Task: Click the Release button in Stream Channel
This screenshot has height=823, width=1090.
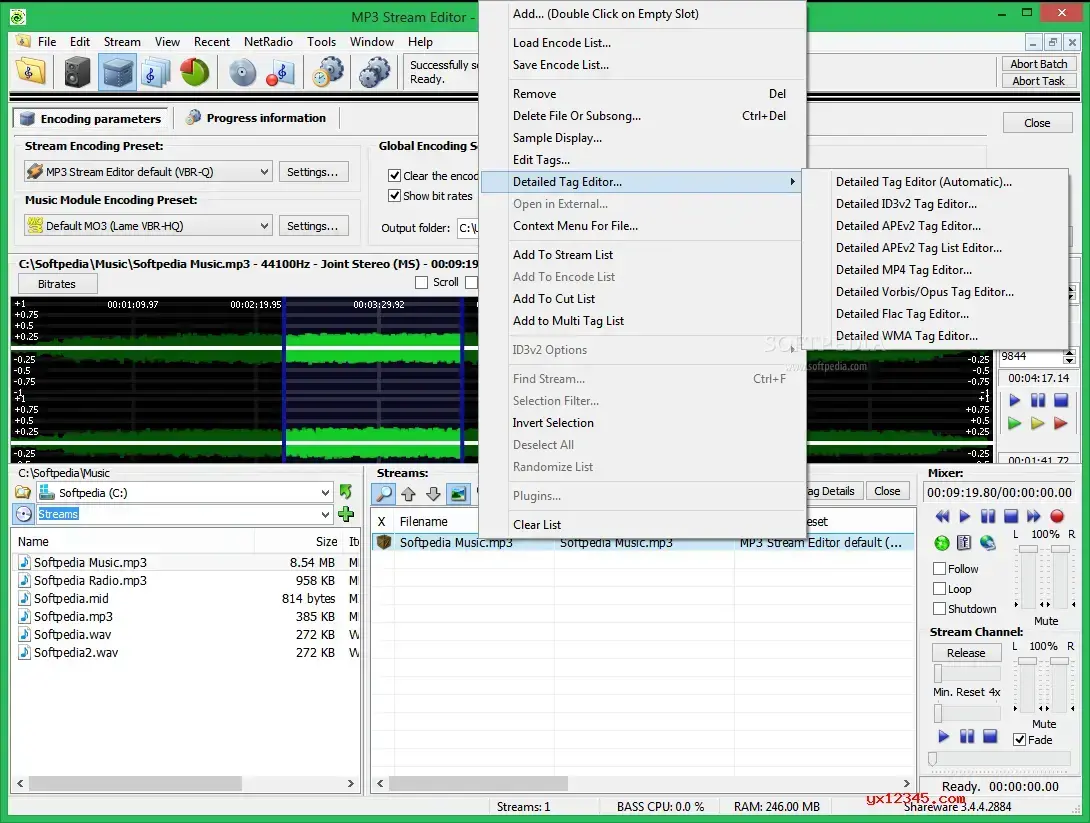Action: tap(966, 653)
